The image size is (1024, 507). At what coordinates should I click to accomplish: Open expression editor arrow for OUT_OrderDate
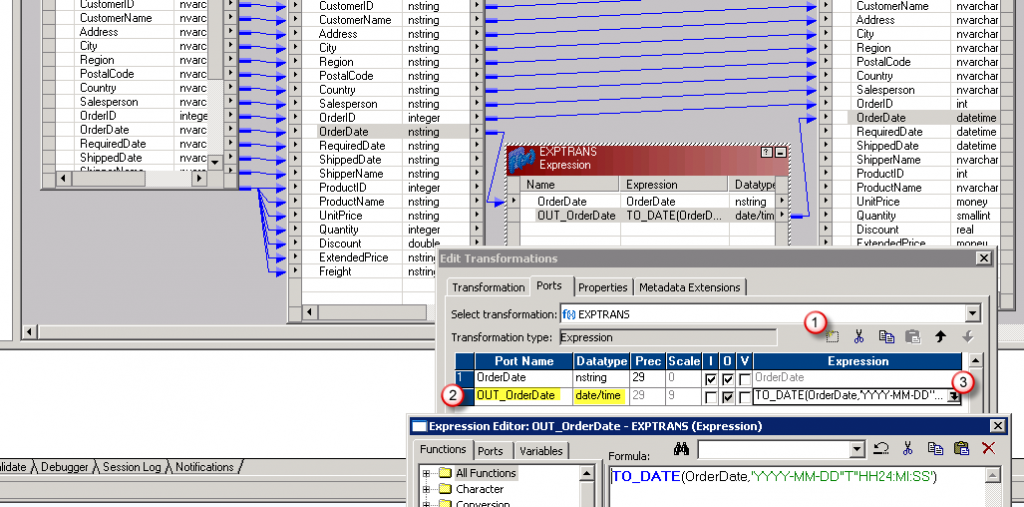pos(955,397)
